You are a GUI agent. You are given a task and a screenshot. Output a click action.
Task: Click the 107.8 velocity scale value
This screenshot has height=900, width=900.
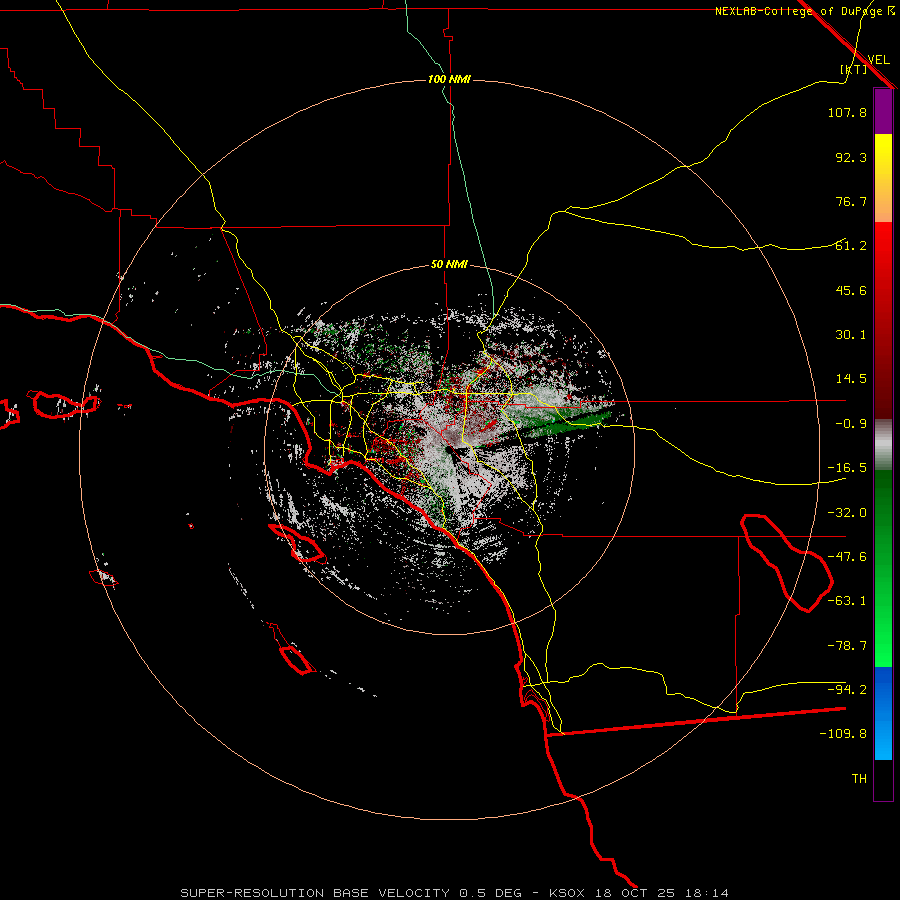pos(847,112)
